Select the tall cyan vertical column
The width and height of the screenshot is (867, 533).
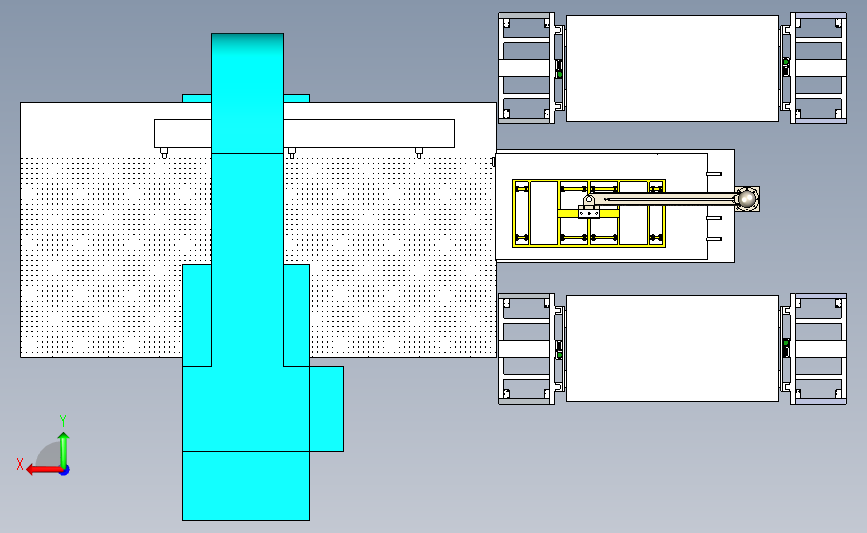(247, 199)
